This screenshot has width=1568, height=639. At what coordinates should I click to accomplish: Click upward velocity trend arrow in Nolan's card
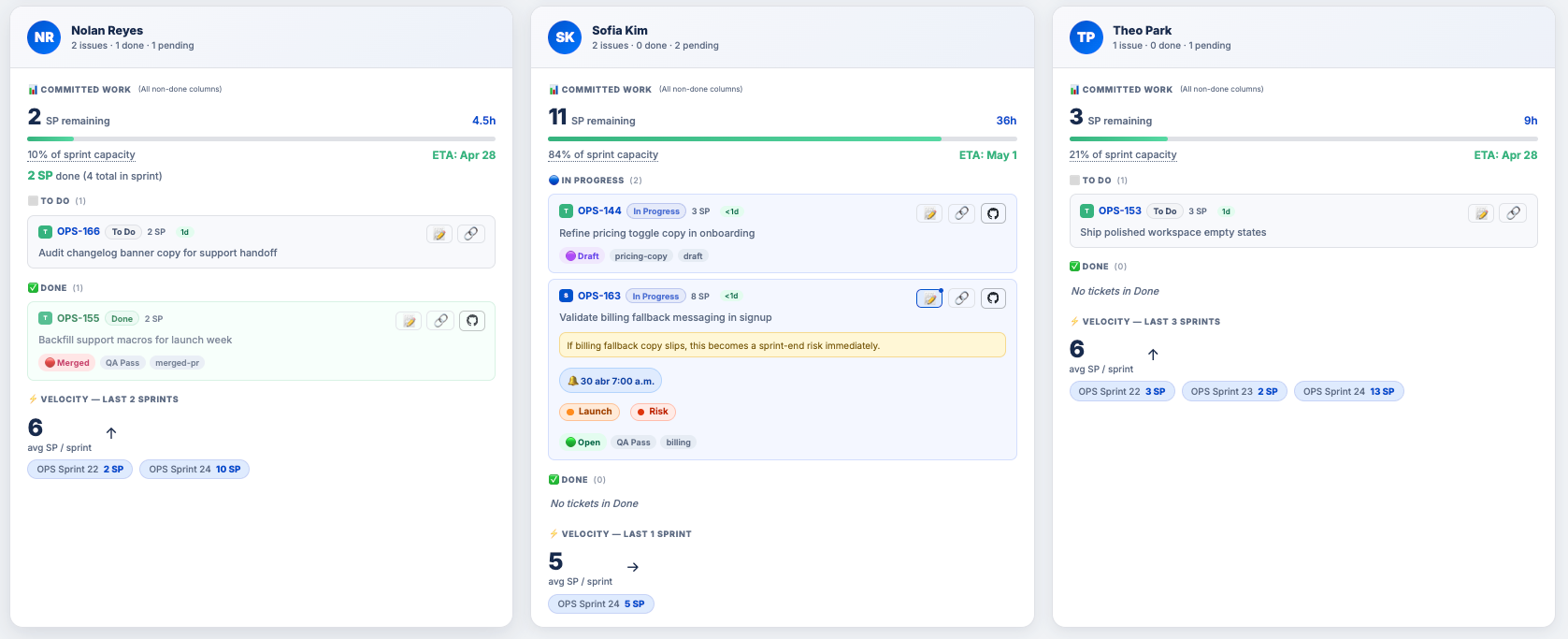pyautogui.click(x=111, y=433)
